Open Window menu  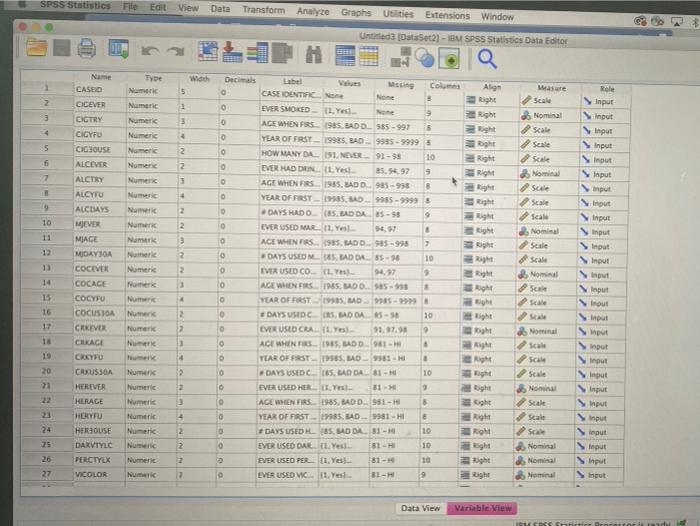[497, 17]
